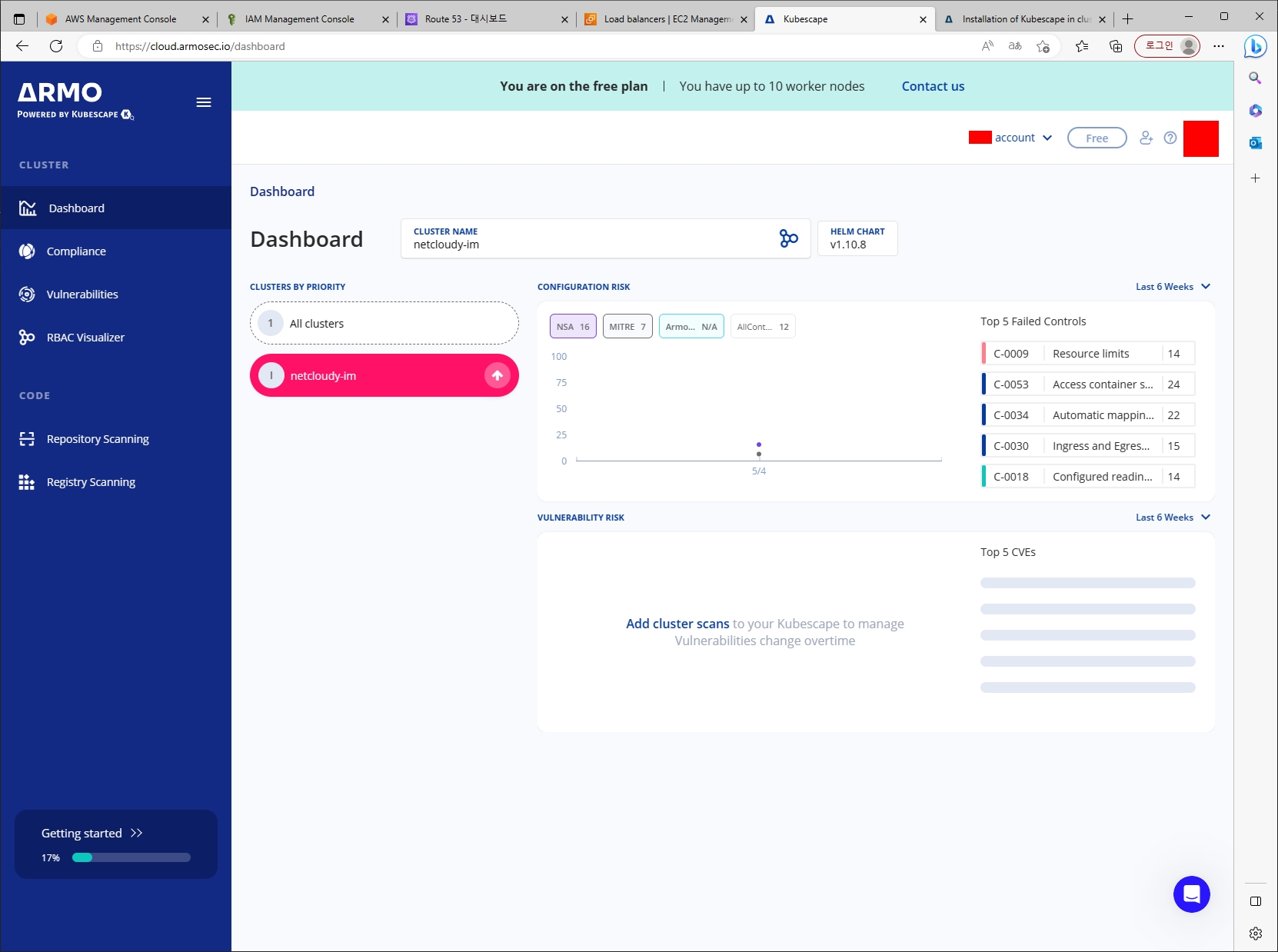The image size is (1278, 952).
Task: Open the help question mark icon
Action: coord(1170,138)
